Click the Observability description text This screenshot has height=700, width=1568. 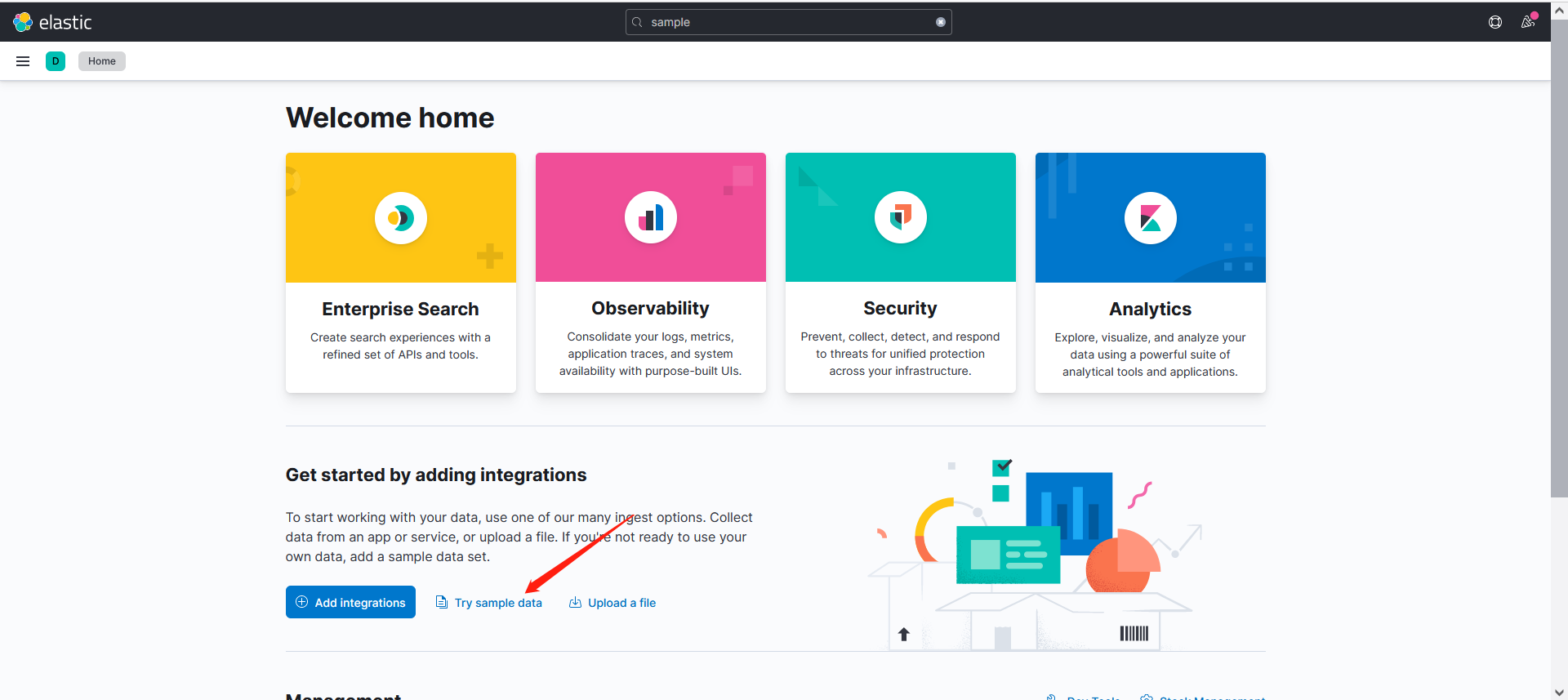(x=650, y=354)
